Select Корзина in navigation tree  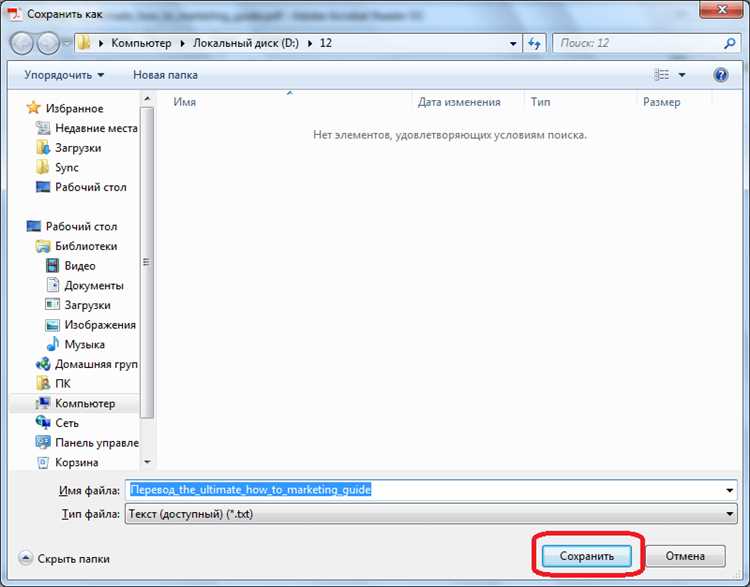(77, 463)
